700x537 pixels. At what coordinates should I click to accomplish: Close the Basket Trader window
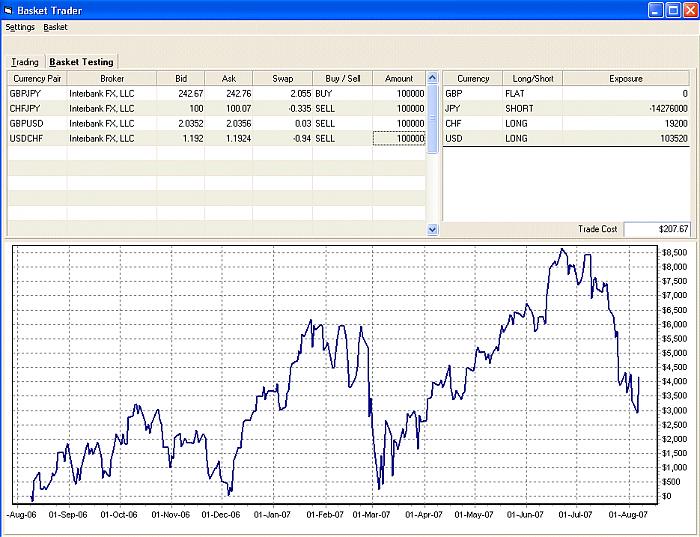coord(690,10)
